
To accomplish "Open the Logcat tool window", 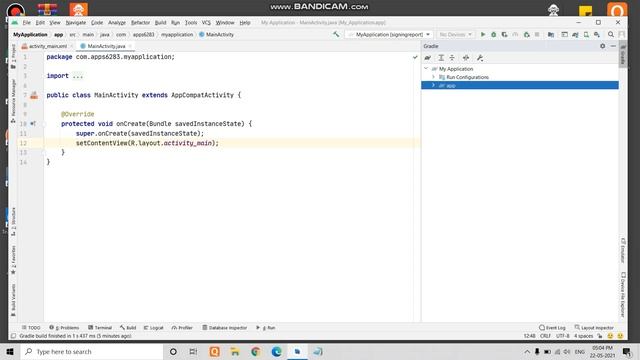I will click(153, 328).
